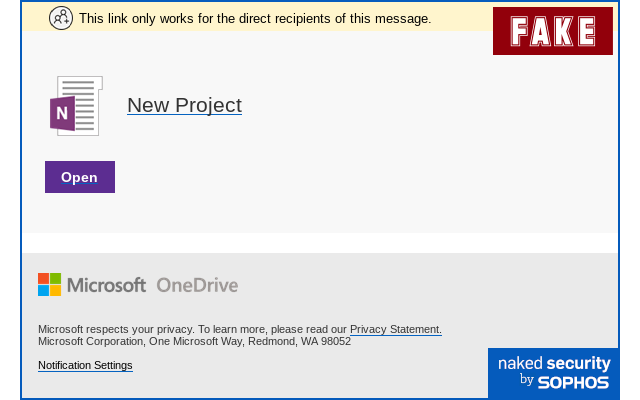Click the gray OneDrive wordmark
The height and width of the screenshot is (400, 640).
(x=197, y=285)
